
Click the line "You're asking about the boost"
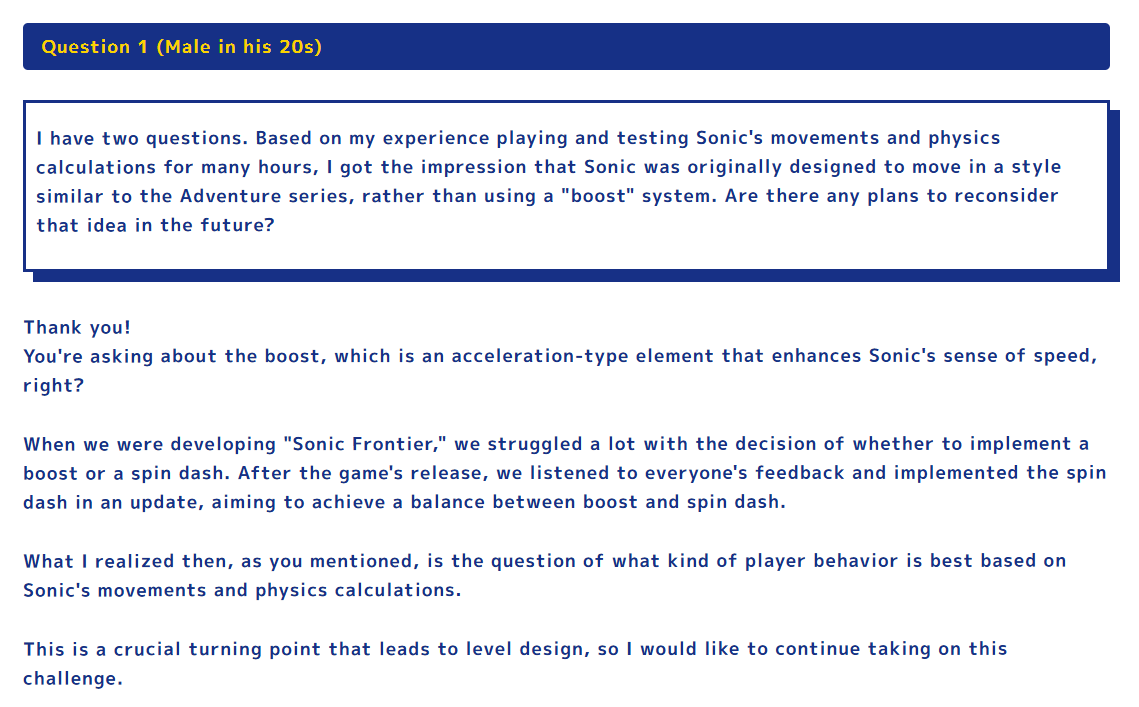pyautogui.click(x=560, y=356)
